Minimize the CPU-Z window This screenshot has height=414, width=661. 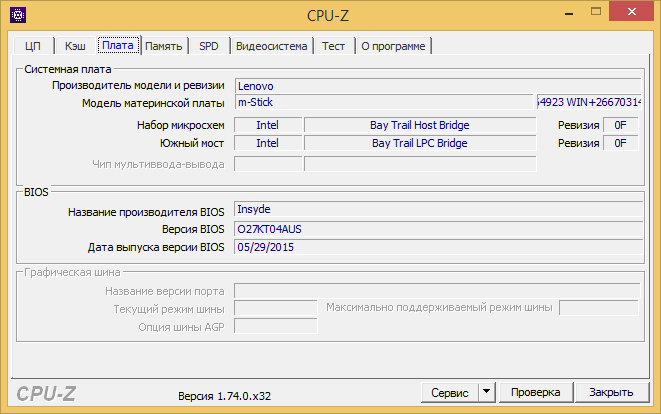[x=569, y=13]
